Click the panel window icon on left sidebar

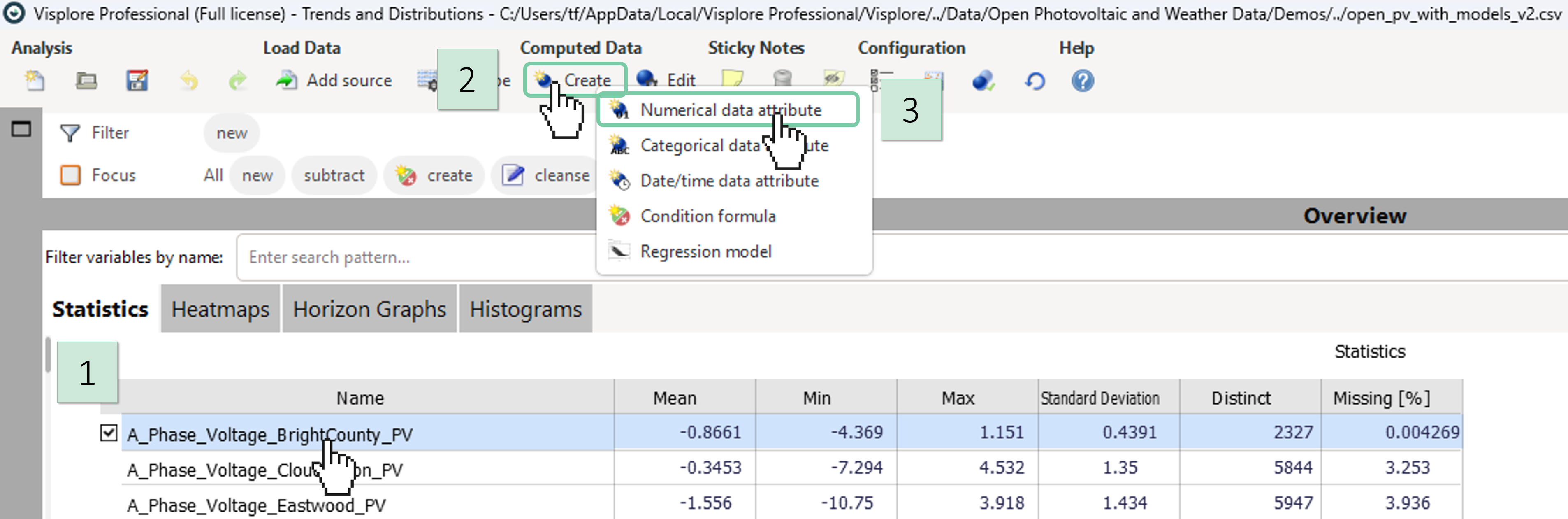coord(21,128)
